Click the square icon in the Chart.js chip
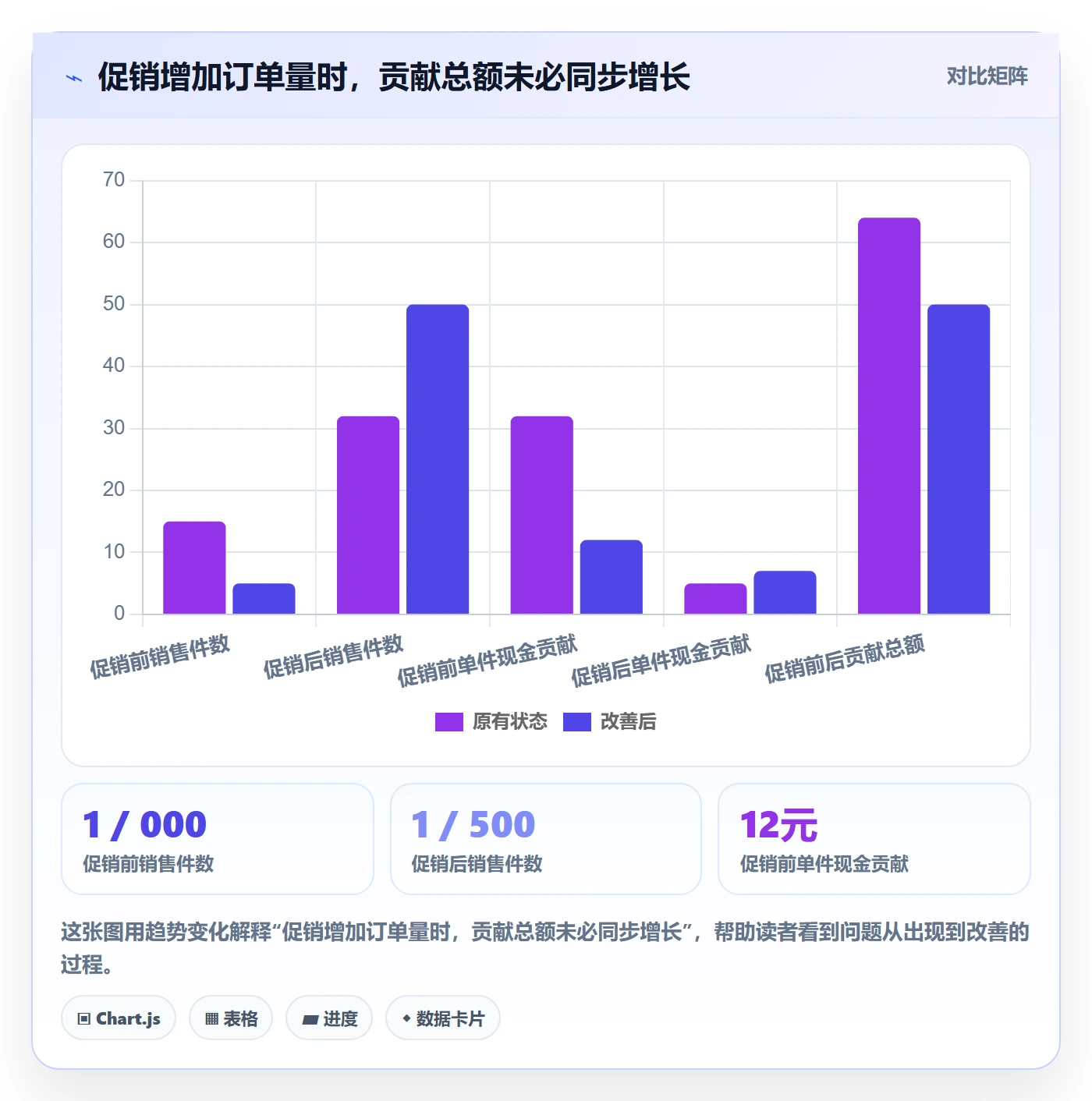Image resolution: width=1092 pixels, height=1101 pixels. coord(84,1018)
